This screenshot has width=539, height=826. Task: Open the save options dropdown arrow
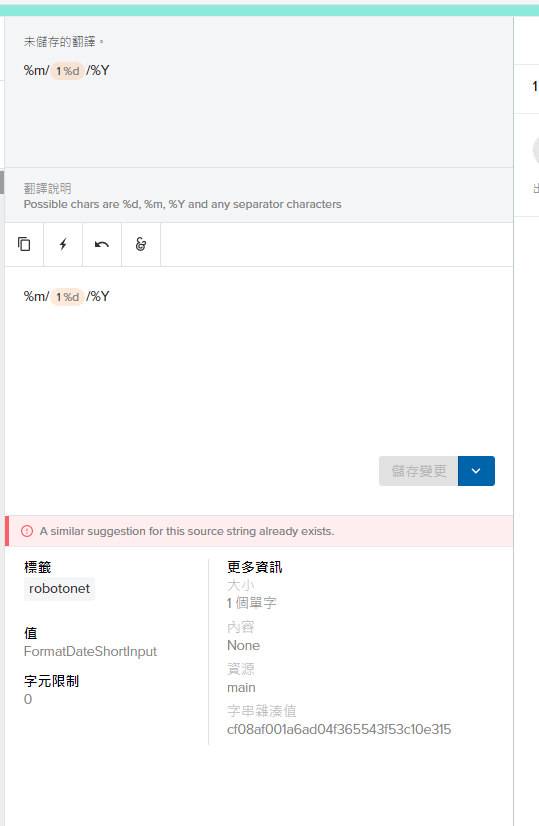[476, 471]
